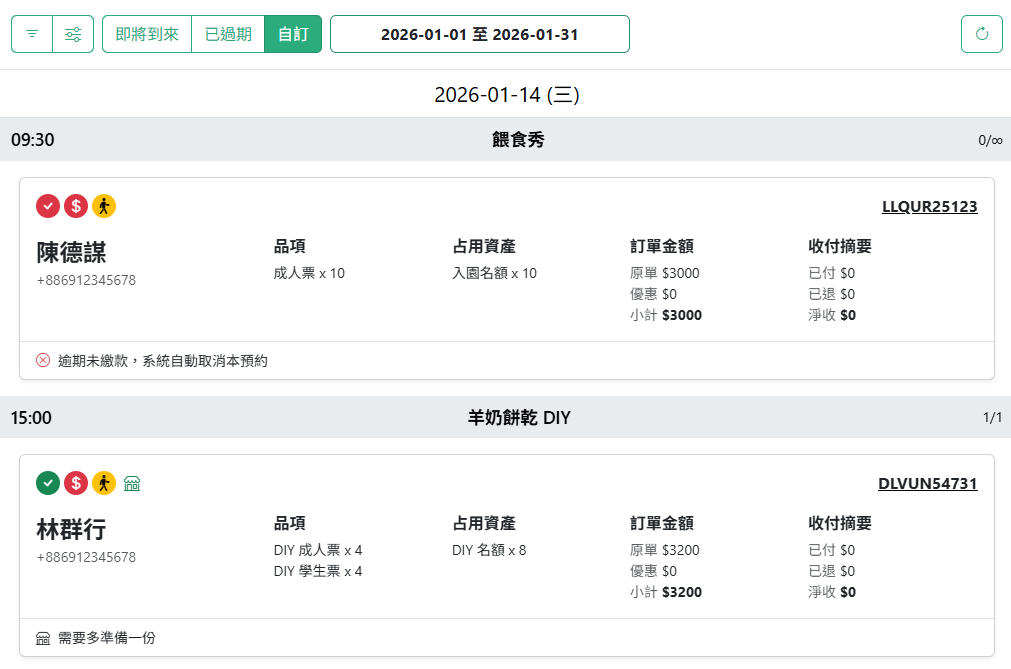Screen dimensions: 1011x669
Task: Click the yellow walking attendance icon on 林群行's booking
Action: tap(104, 483)
